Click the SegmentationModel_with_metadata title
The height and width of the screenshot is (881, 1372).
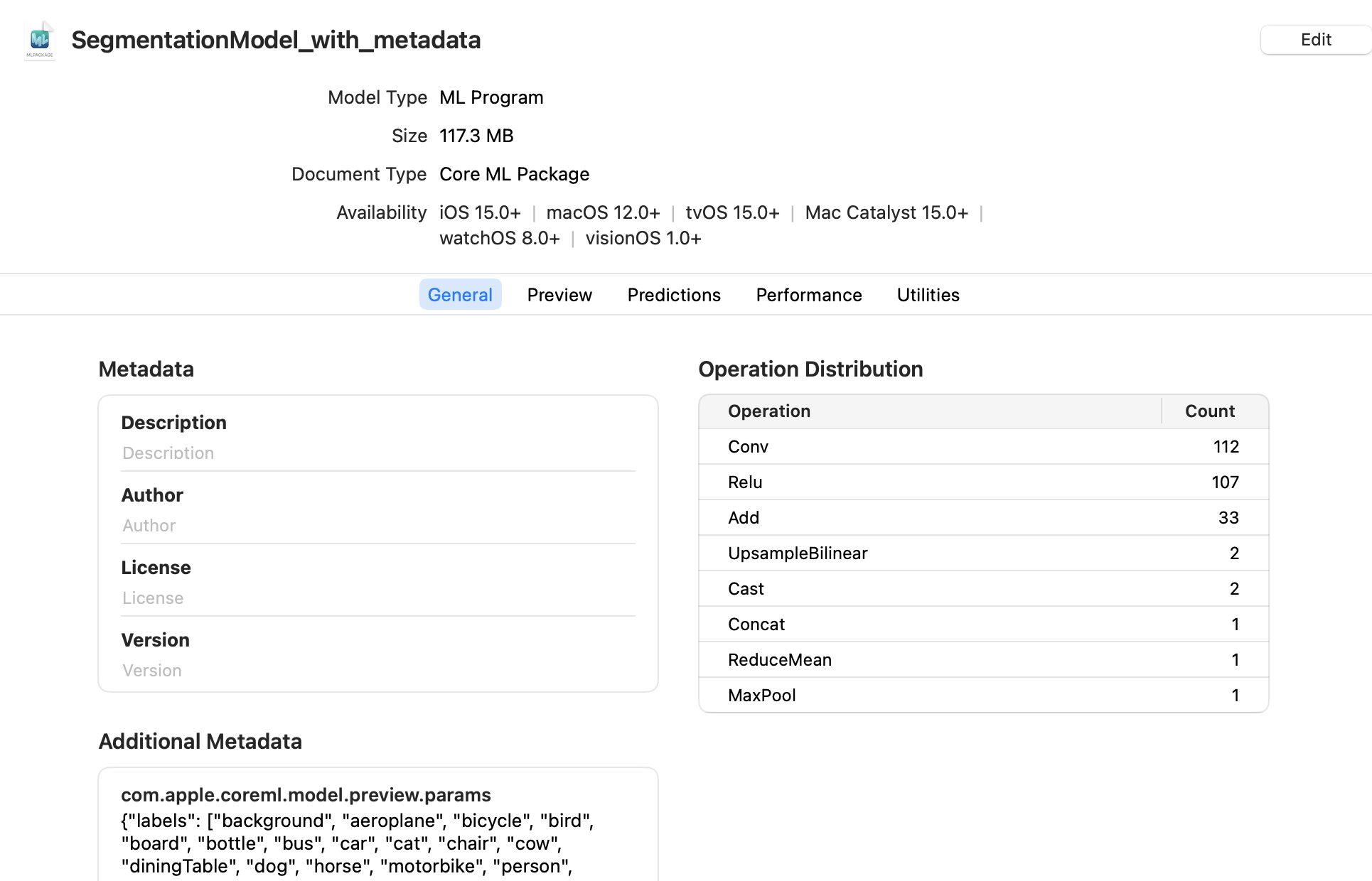tap(276, 40)
